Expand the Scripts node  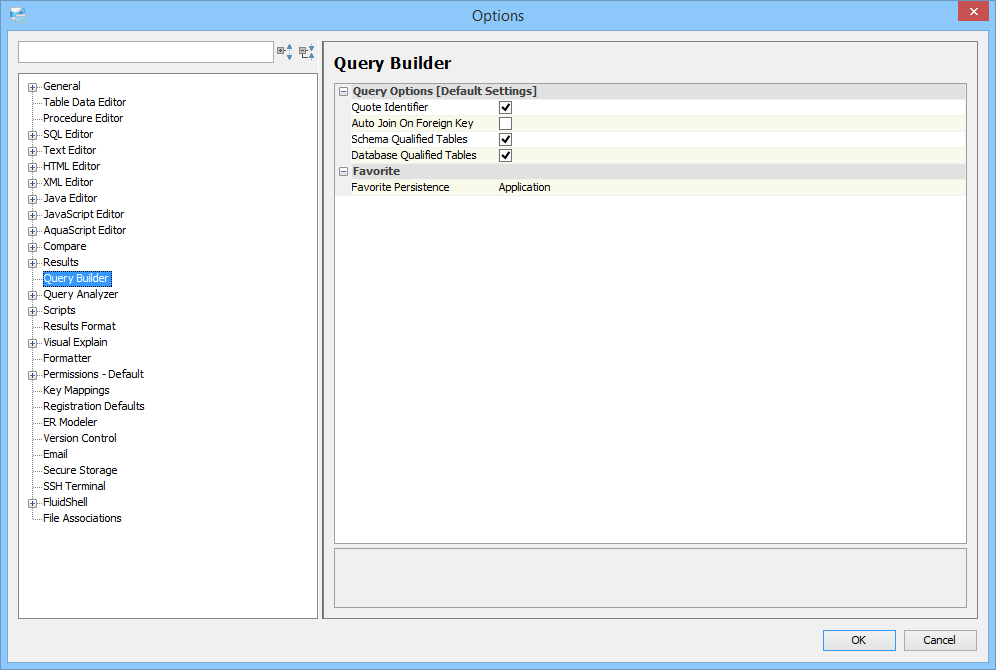pyautogui.click(x=32, y=311)
